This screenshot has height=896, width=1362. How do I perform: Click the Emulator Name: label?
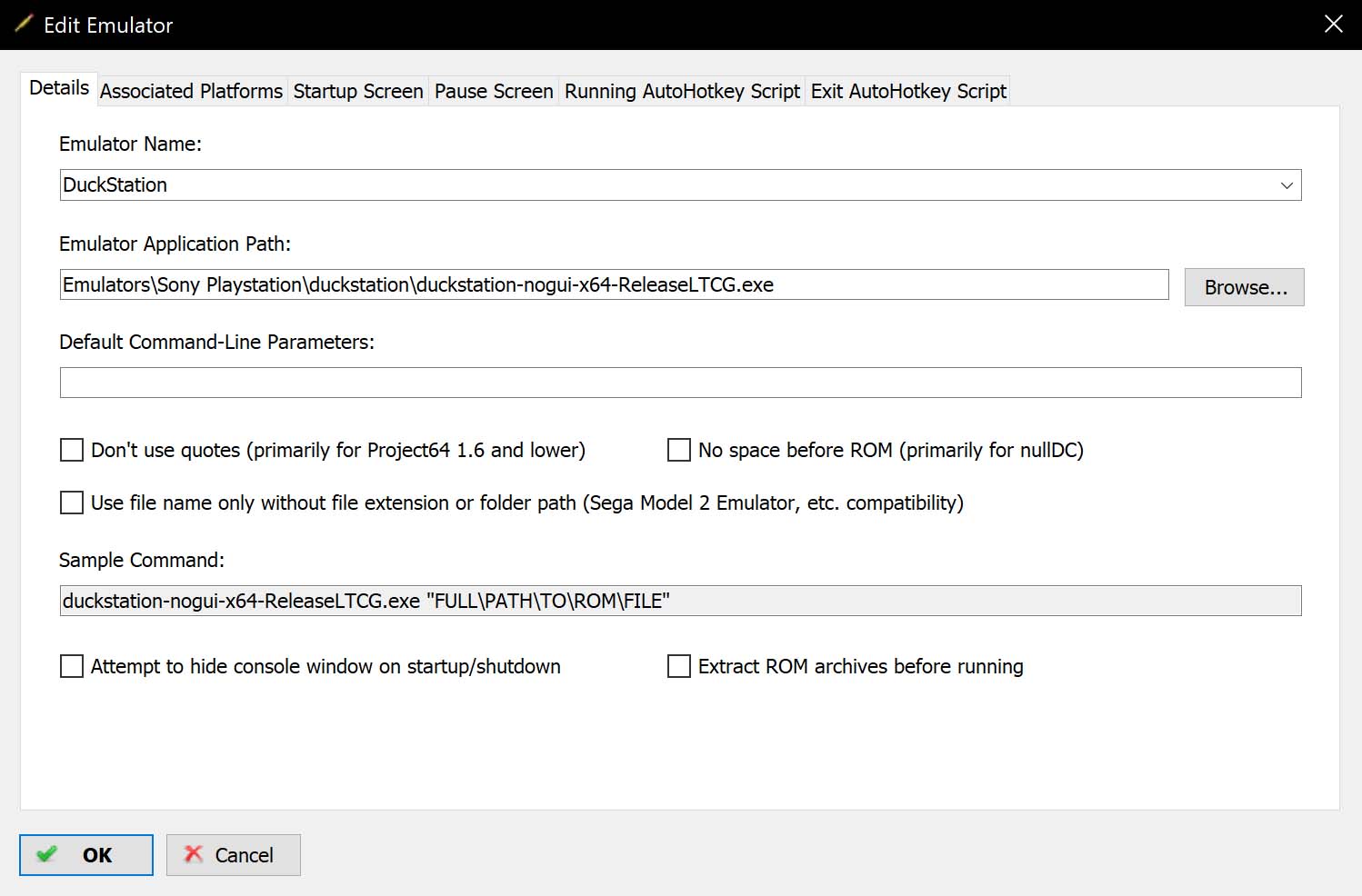click(130, 144)
